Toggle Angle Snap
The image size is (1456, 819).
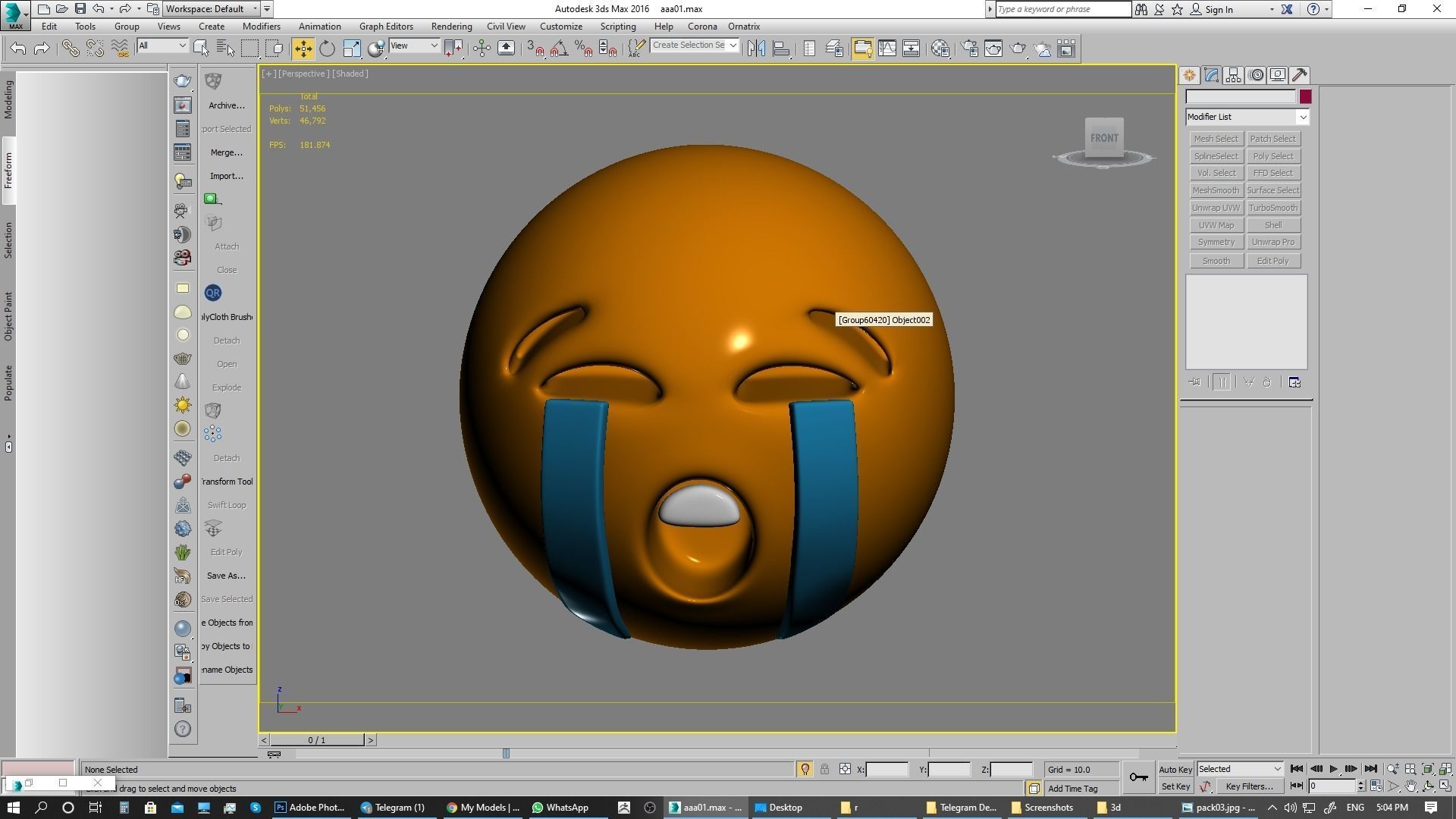[559, 49]
